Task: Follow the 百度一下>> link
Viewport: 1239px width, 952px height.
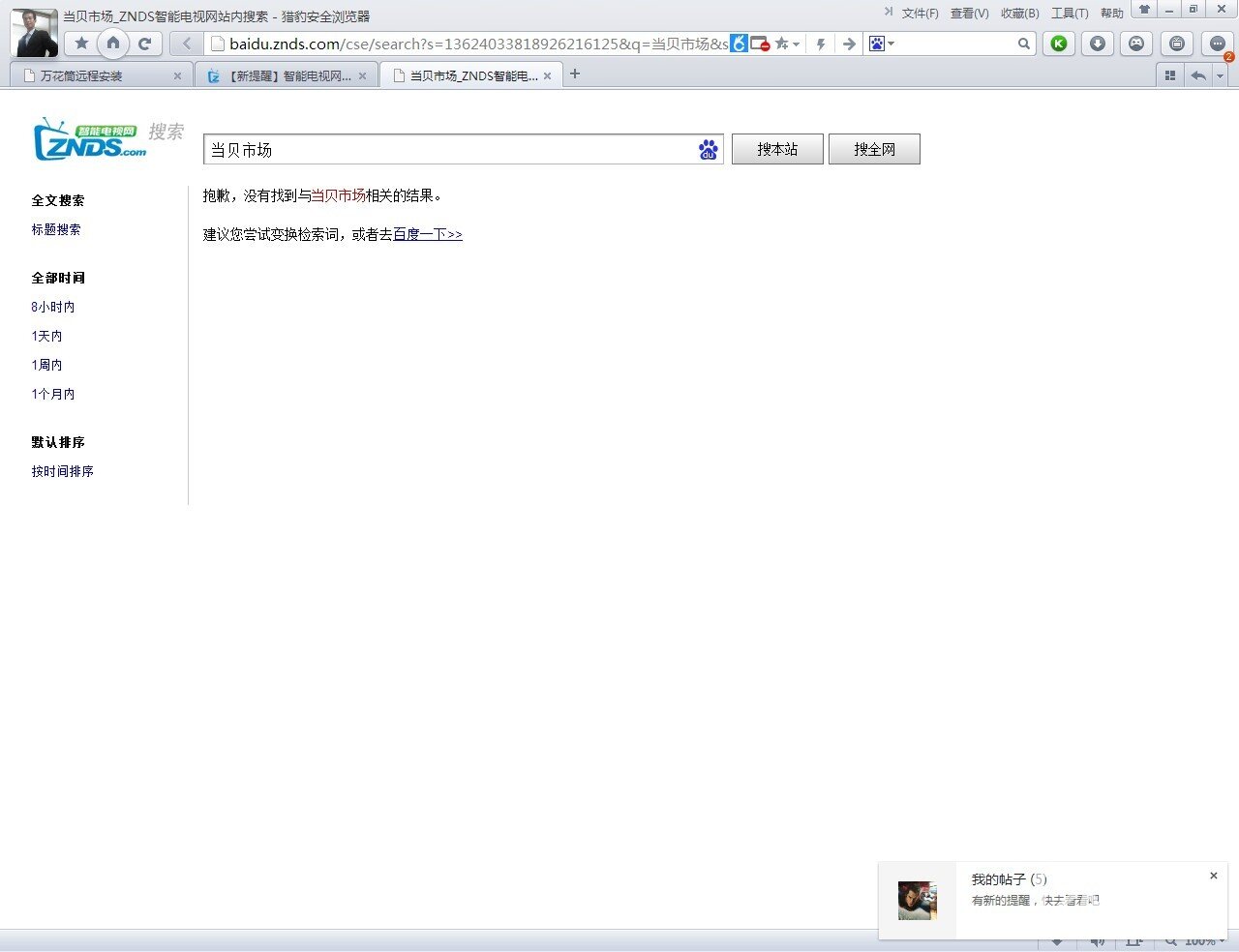Action: point(428,234)
